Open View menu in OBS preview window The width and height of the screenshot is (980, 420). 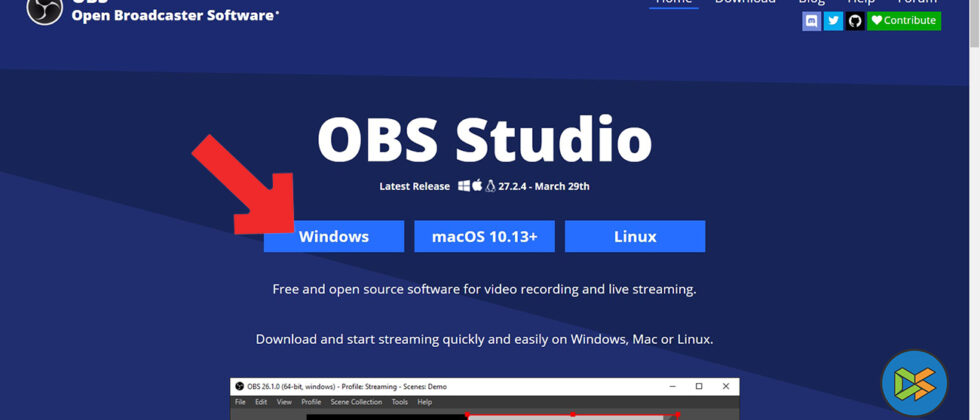284,402
